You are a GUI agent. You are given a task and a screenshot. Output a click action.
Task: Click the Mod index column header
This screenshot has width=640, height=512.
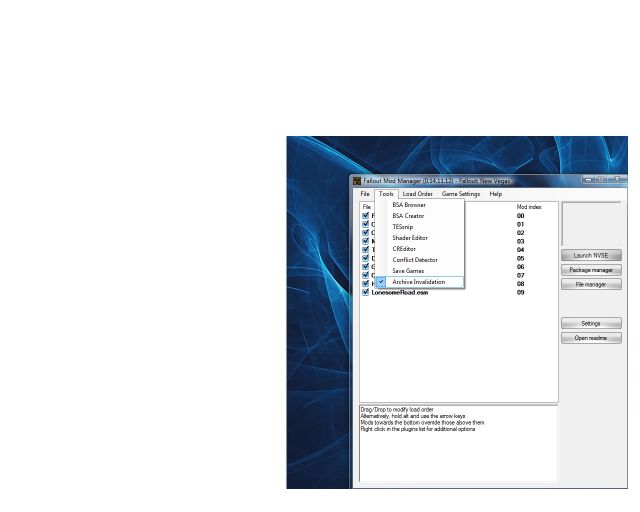(x=529, y=207)
